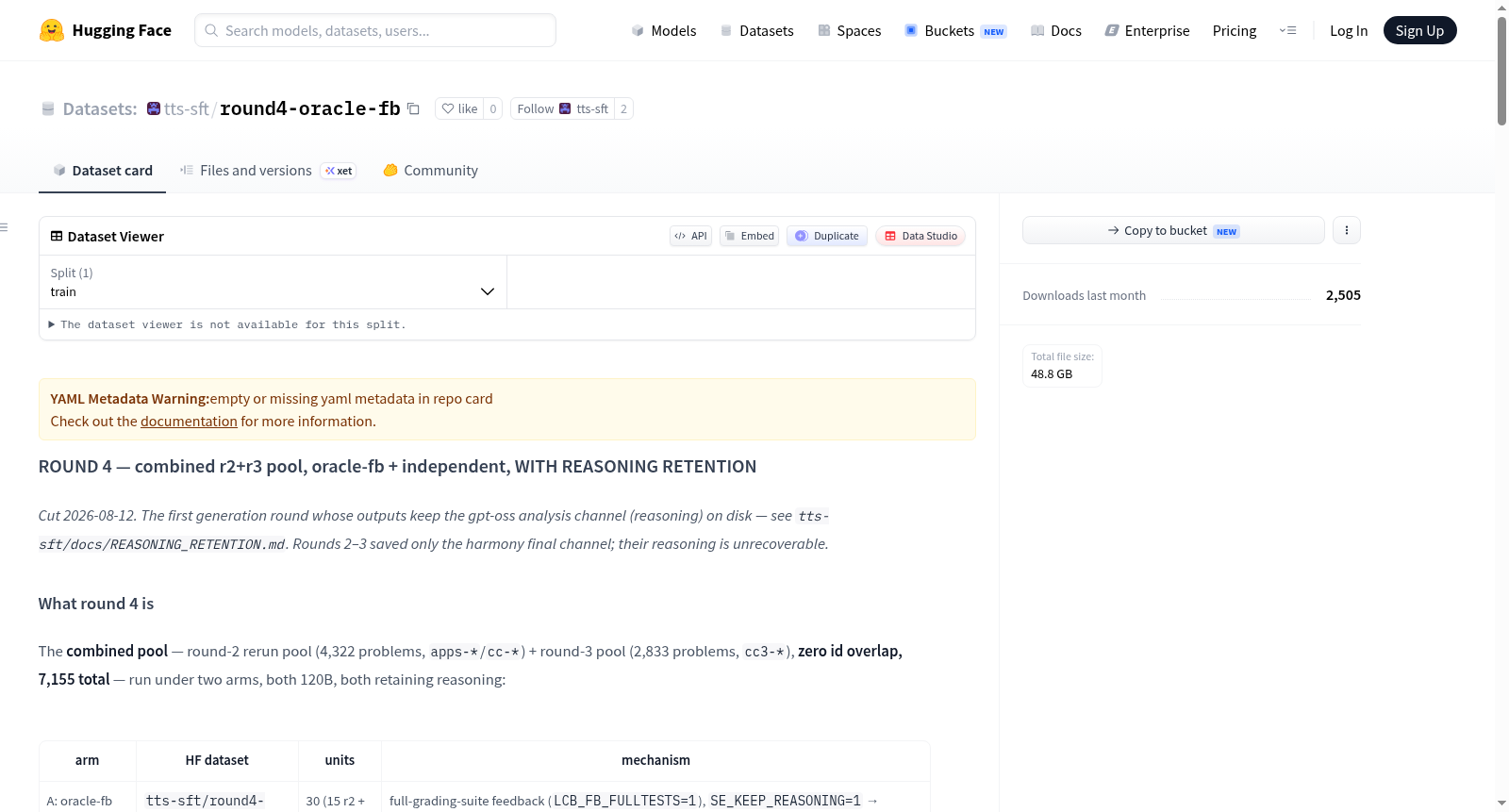Click the Hugging Face logo icon
Viewport: 1509px width, 812px height.
52,30
